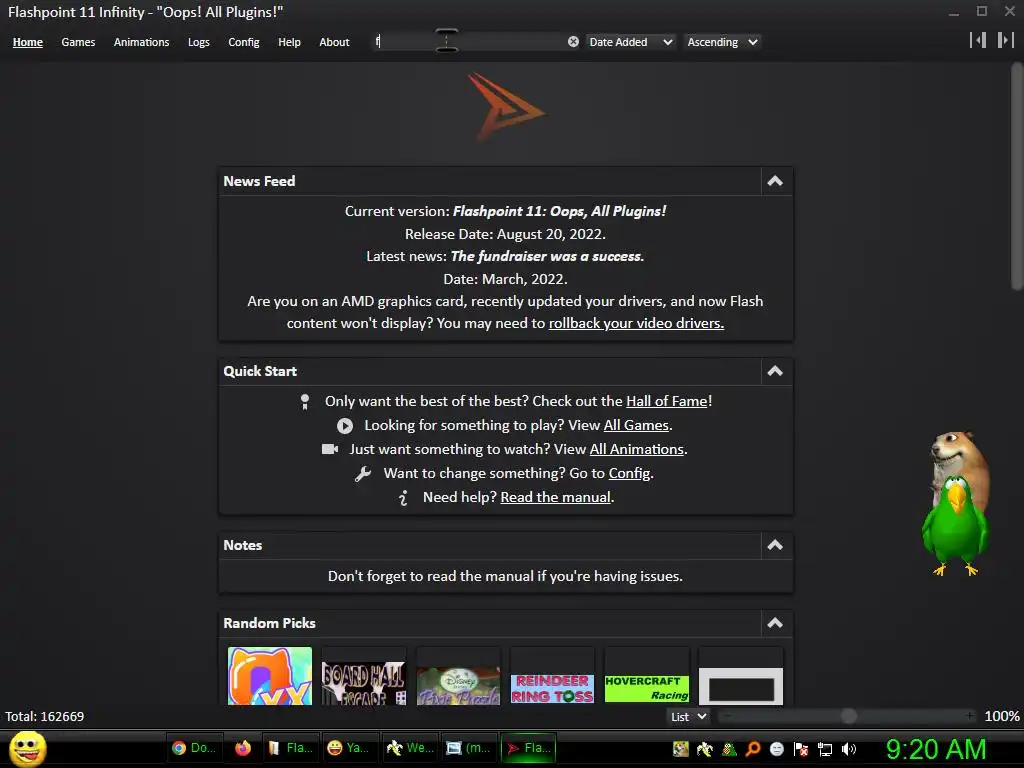Open the List layout dropdown
Image resolution: width=1024 pixels, height=768 pixels.
[688, 716]
